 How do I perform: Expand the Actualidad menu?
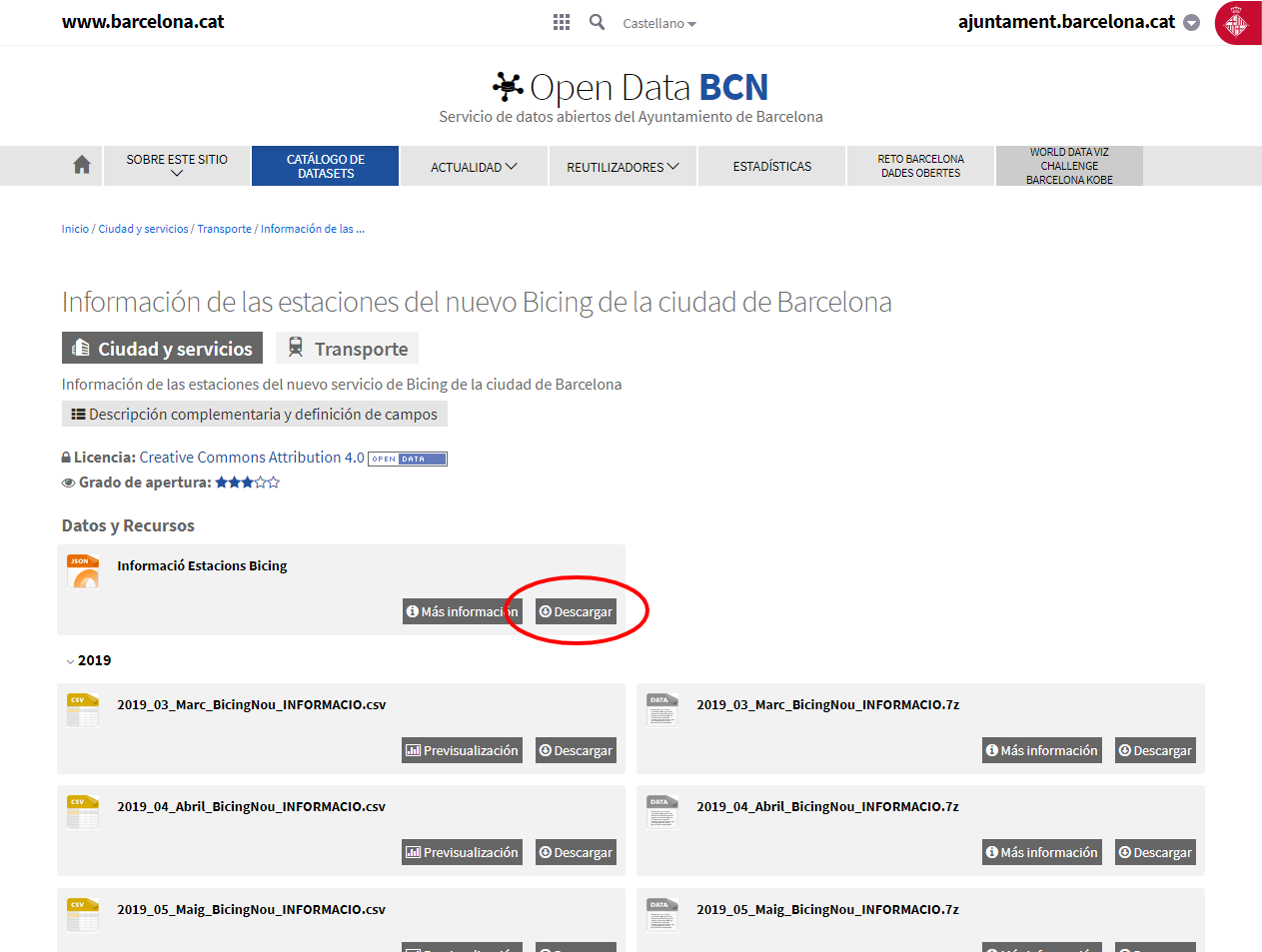point(474,167)
